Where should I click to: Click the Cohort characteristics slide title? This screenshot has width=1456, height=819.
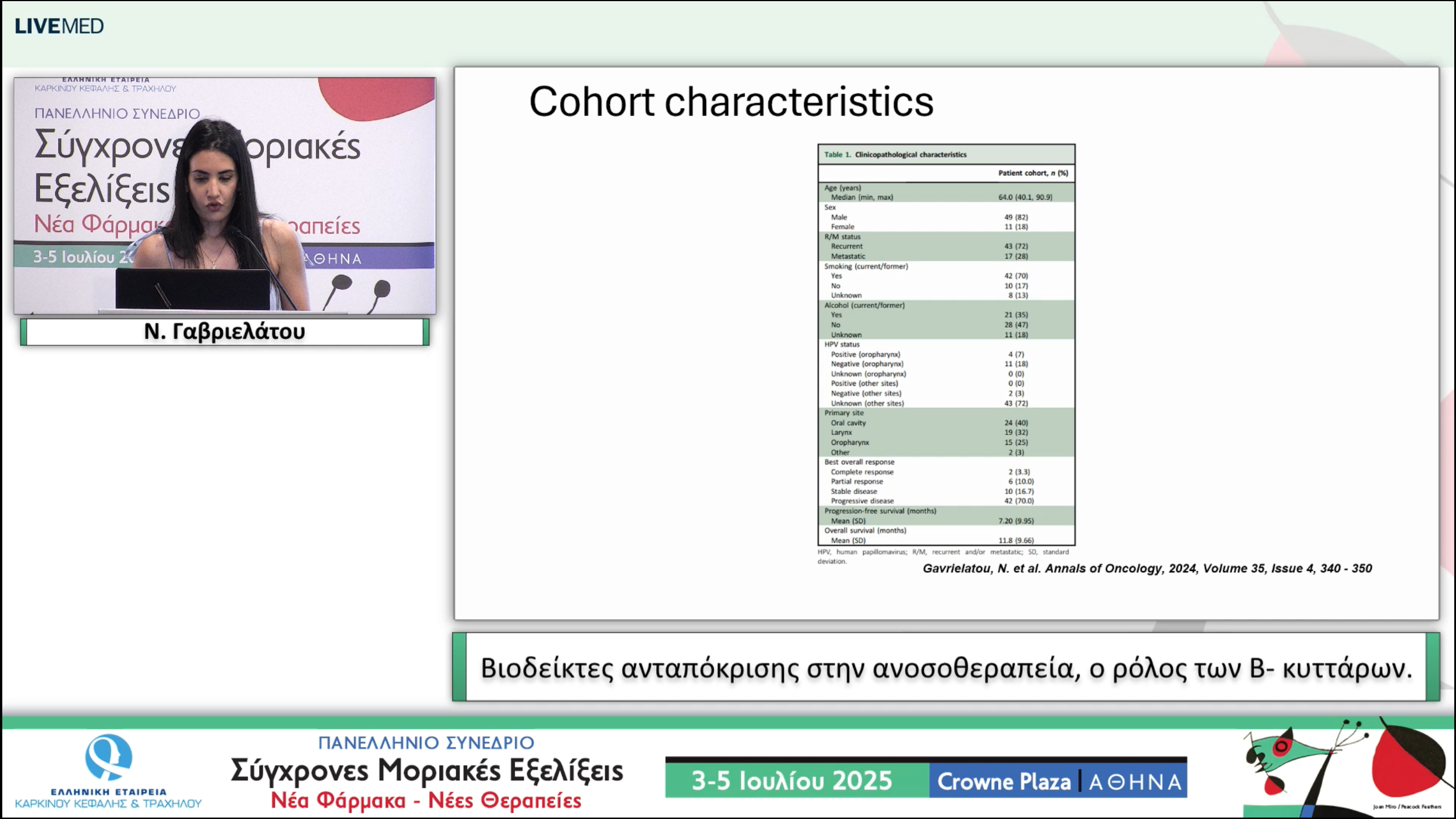click(x=731, y=102)
